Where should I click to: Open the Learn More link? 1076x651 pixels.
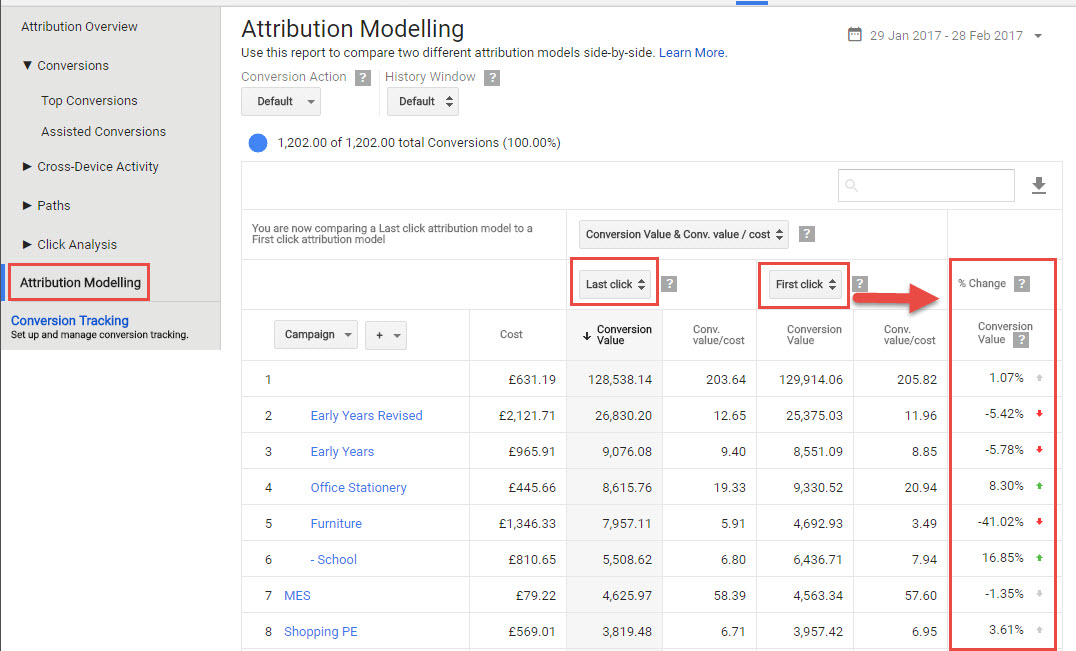692,52
